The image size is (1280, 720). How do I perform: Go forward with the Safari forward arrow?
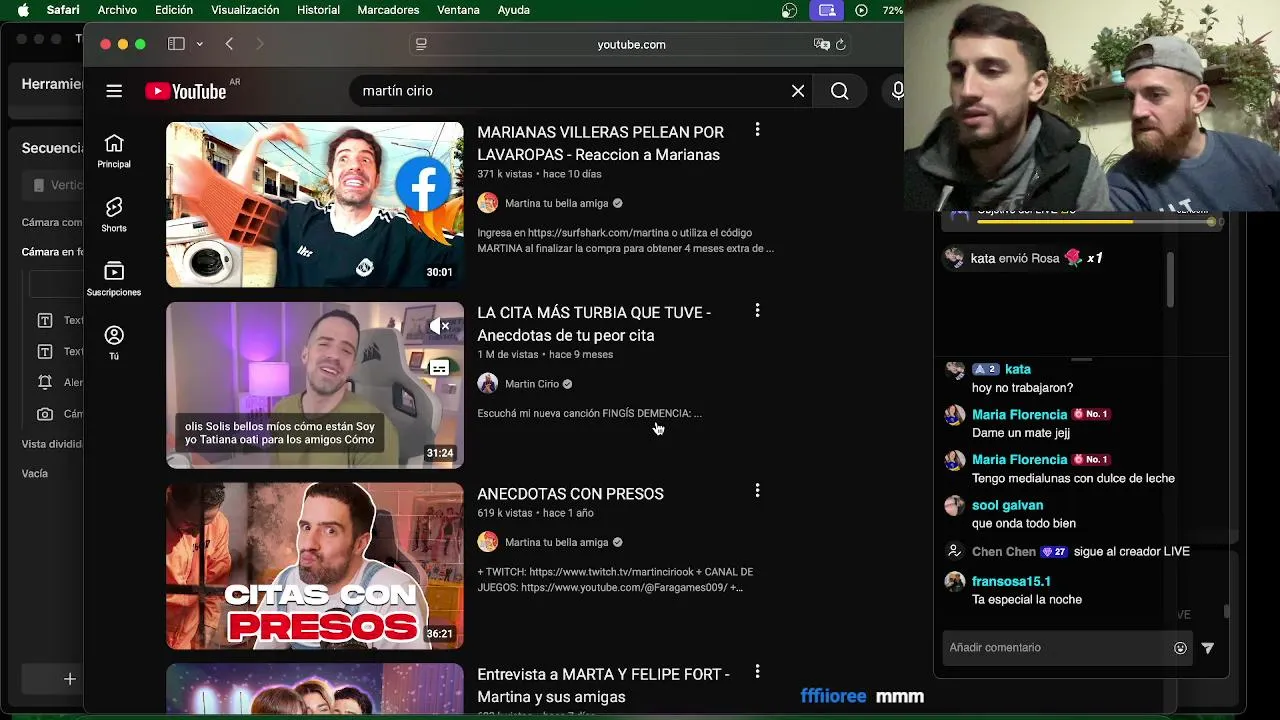pyautogui.click(x=260, y=44)
